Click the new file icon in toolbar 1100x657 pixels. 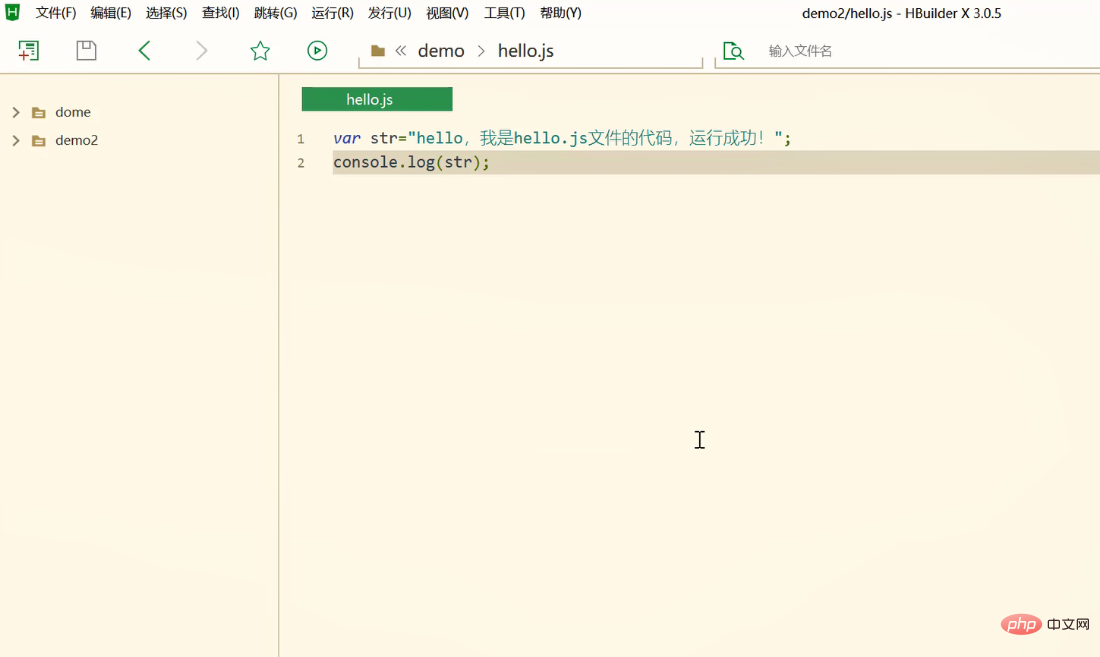(x=28, y=50)
